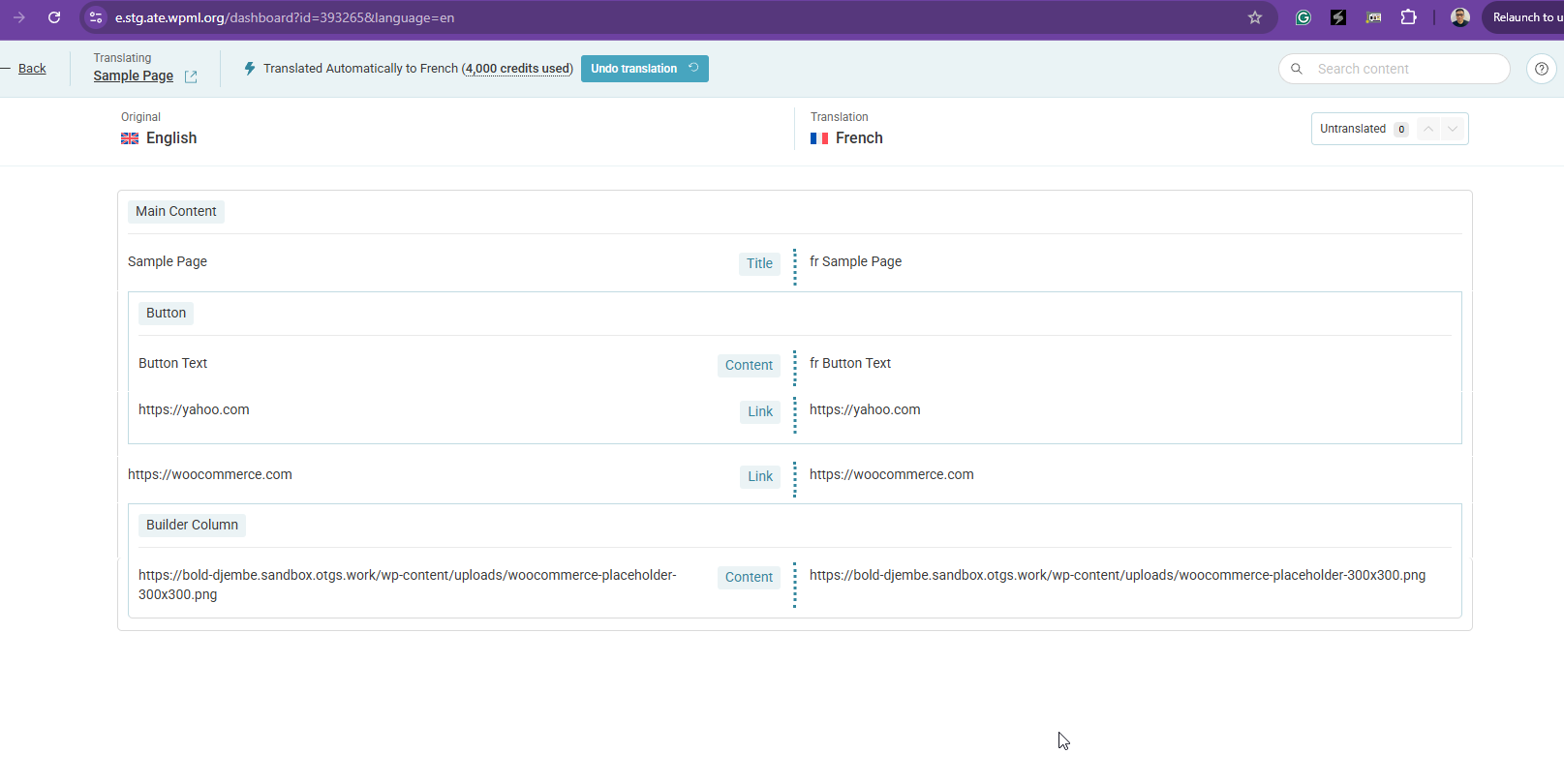Screen dimensions: 1564x784
Task: Click the French flag icon
Action: [819, 138]
